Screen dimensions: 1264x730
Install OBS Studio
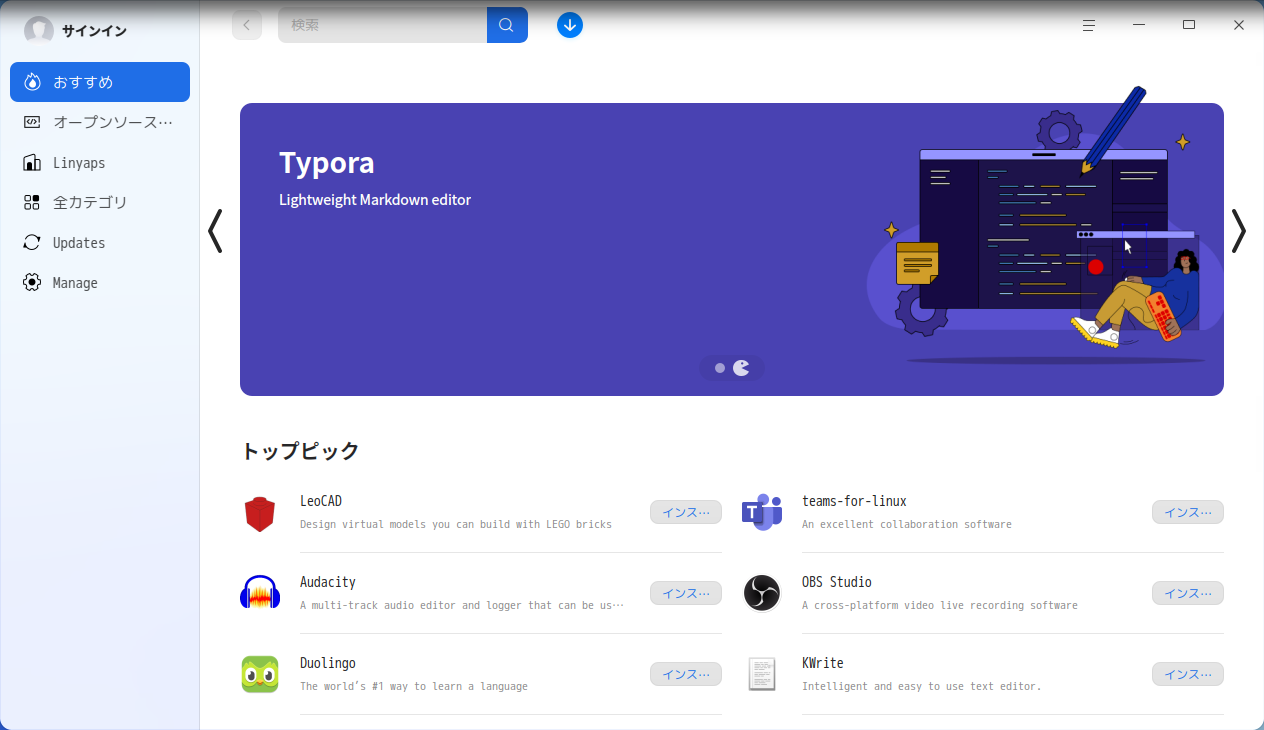[1188, 593]
